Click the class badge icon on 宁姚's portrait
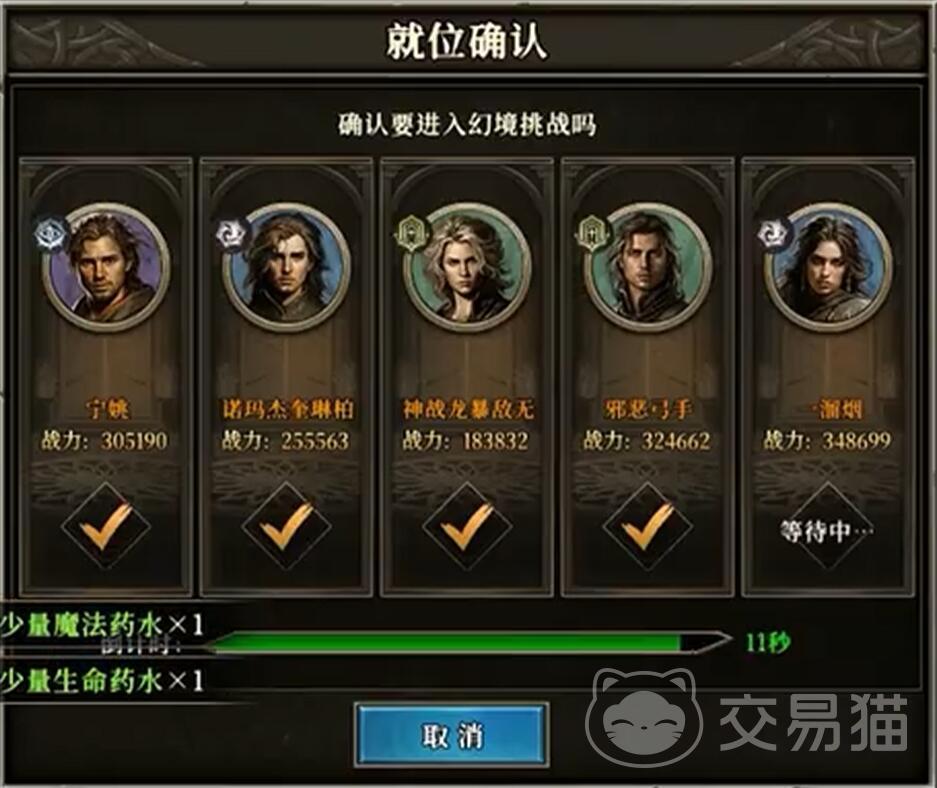 (x=50, y=234)
